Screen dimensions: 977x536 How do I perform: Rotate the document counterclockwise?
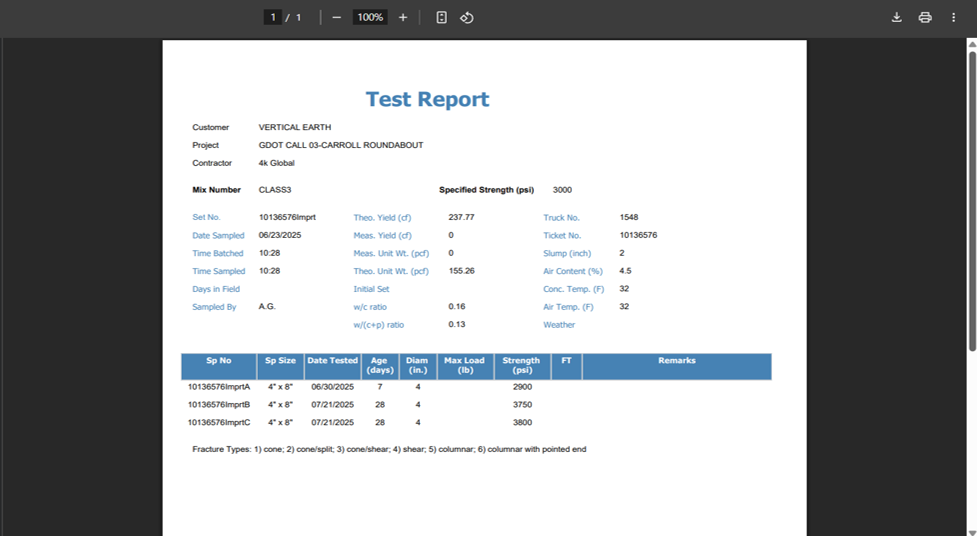(x=467, y=17)
